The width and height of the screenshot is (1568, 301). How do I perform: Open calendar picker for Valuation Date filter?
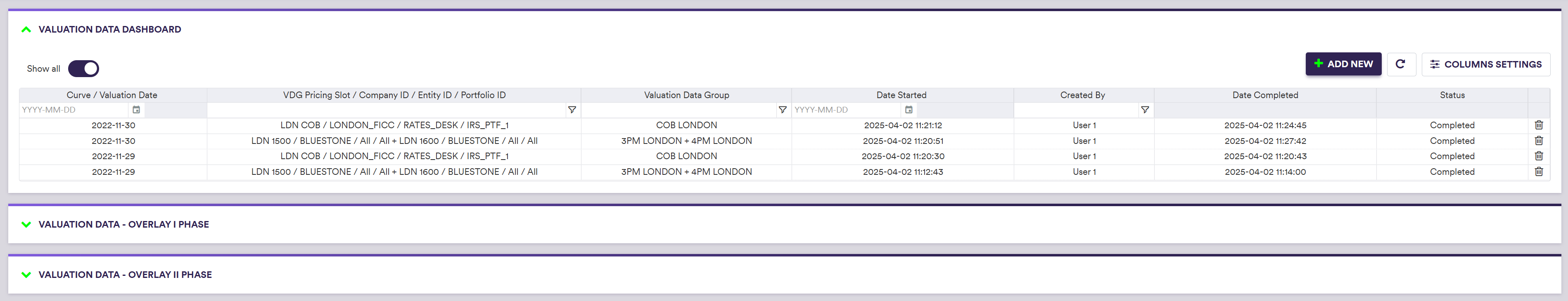[x=136, y=110]
